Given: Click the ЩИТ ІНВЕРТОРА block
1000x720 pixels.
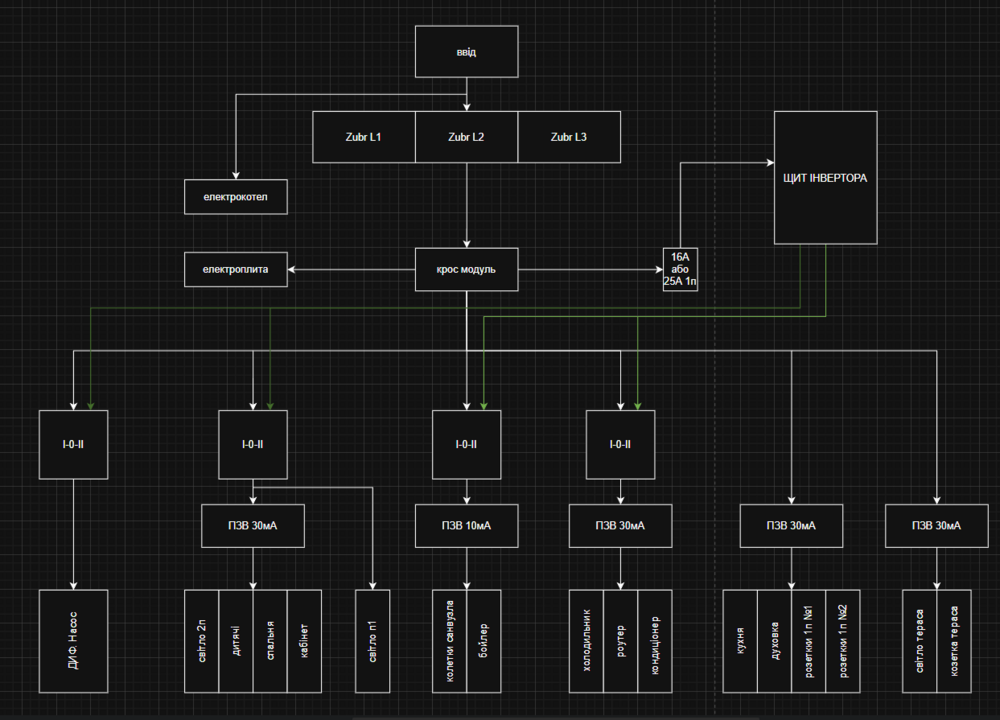Looking at the screenshot, I should 825,178.
